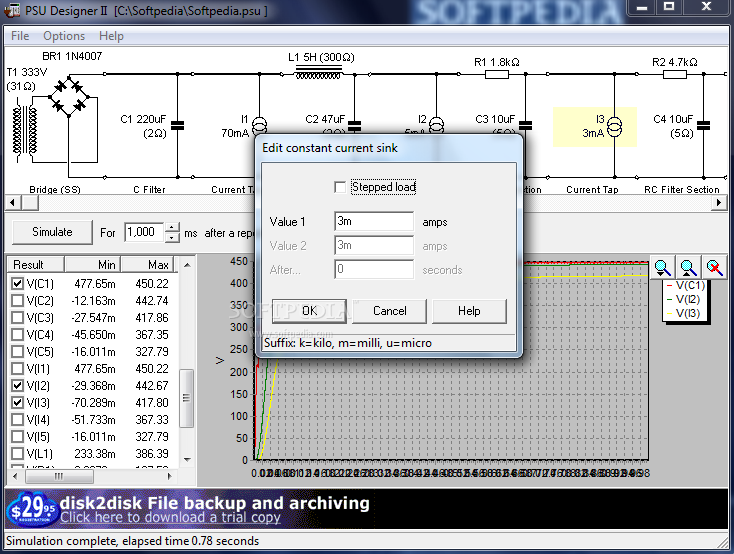The width and height of the screenshot is (734, 554).
Task: Select capacitor C1 220uF symbol
Action: point(177,126)
